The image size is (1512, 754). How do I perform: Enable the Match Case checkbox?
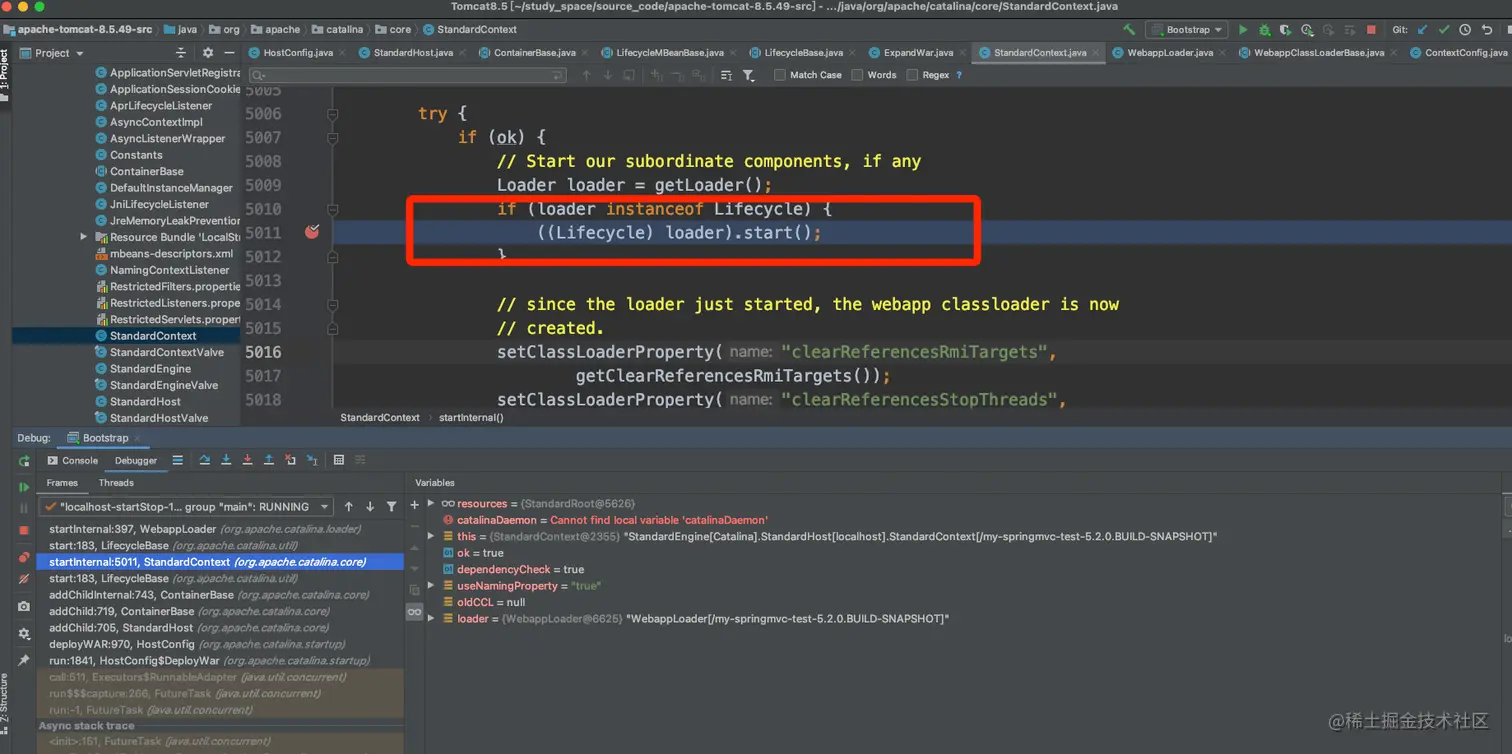[780, 75]
